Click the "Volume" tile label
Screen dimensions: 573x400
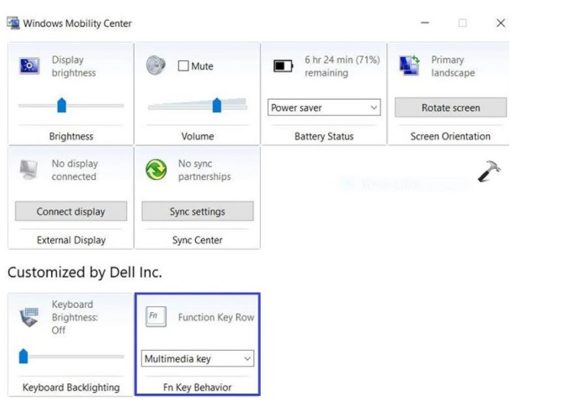[x=198, y=136]
